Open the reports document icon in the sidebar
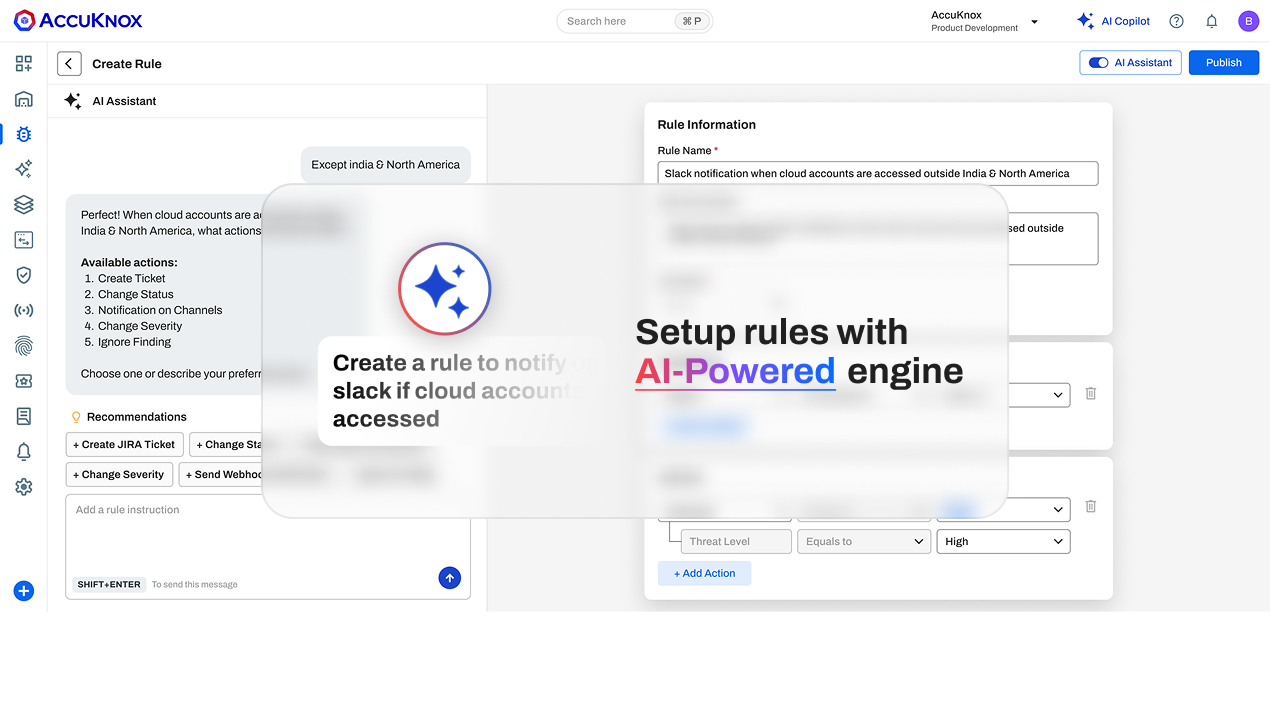1270x706 pixels. (23, 416)
